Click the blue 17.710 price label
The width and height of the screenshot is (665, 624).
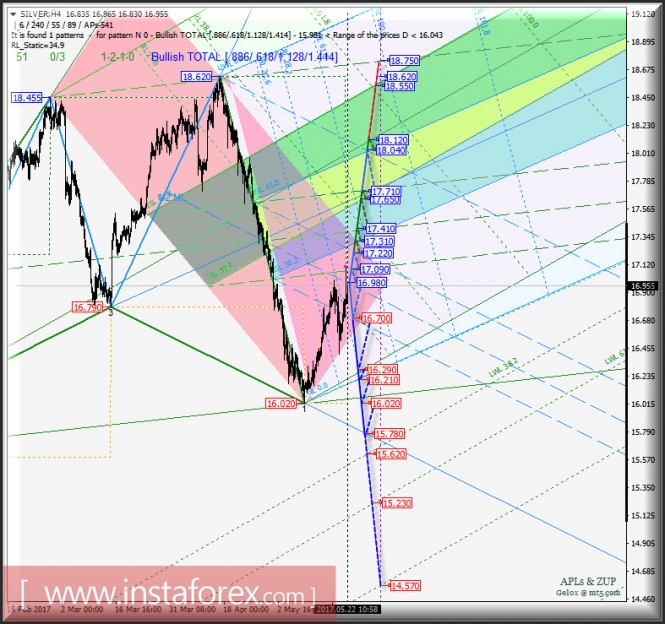(x=385, y=191)
